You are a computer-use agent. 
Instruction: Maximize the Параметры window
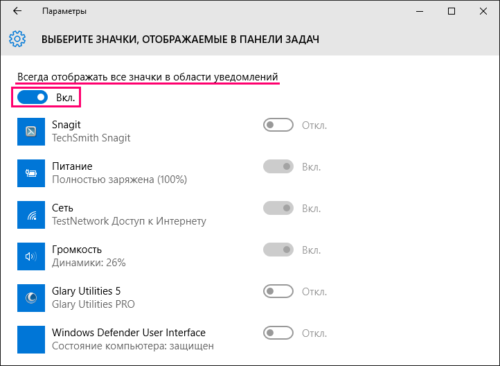click(451, 11)
